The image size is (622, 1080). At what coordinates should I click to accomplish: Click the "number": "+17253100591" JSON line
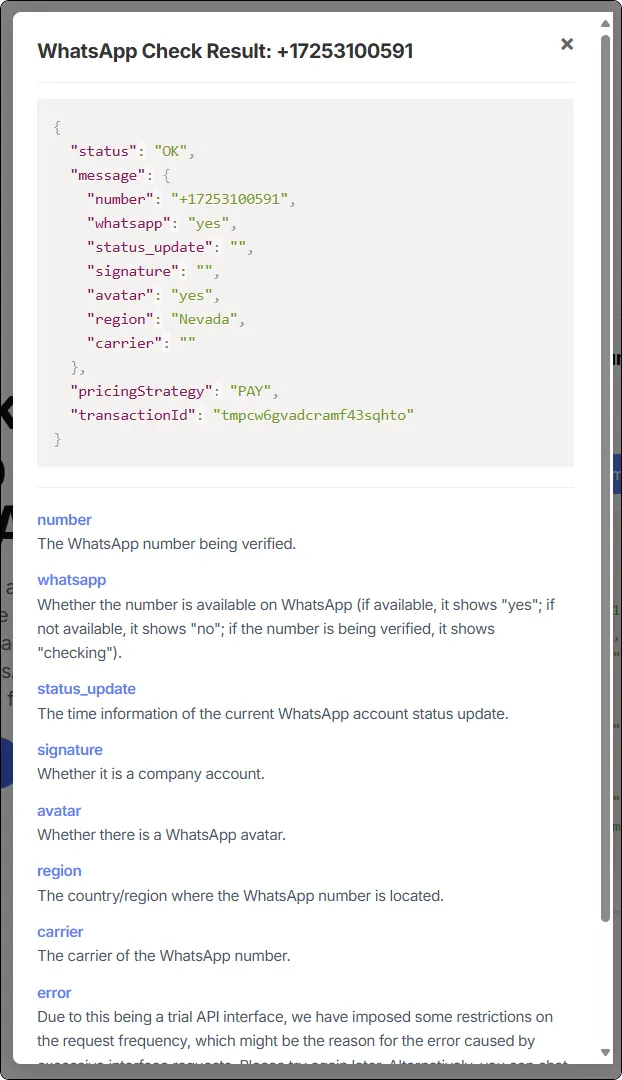pos(191,199)
